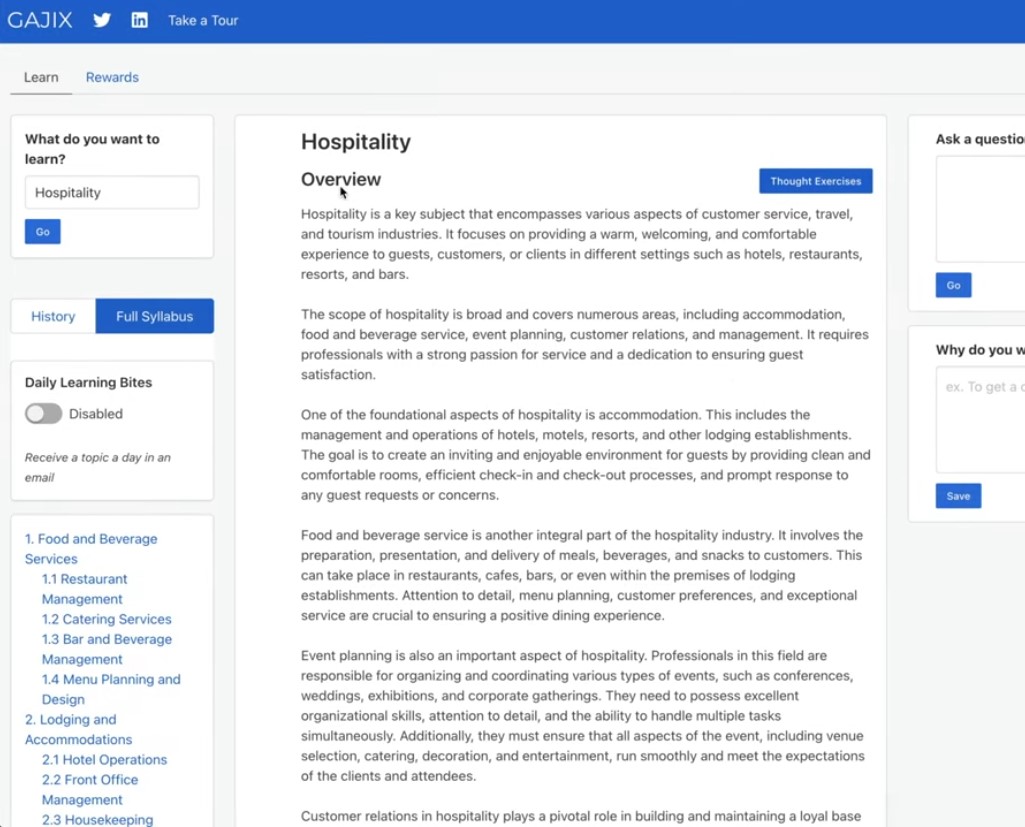Open the History tab

point(53,316)
